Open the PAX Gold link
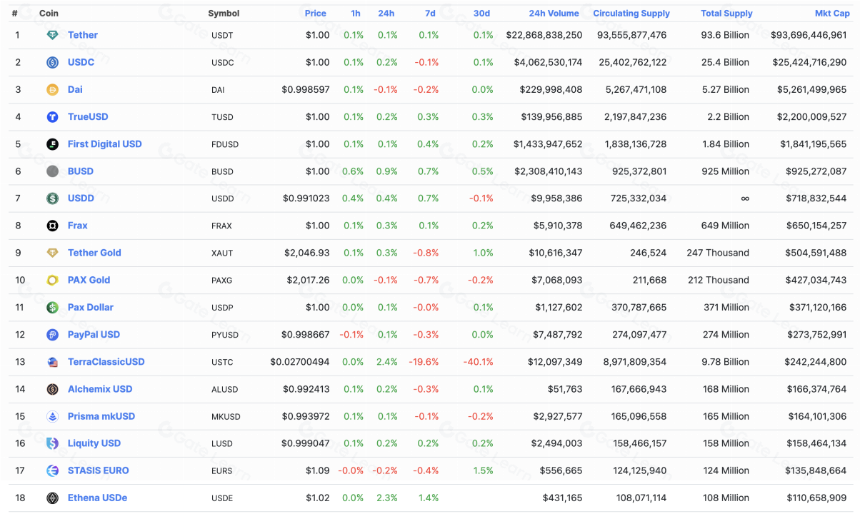The height and width of the screenshot is (514, 860). 89,280
